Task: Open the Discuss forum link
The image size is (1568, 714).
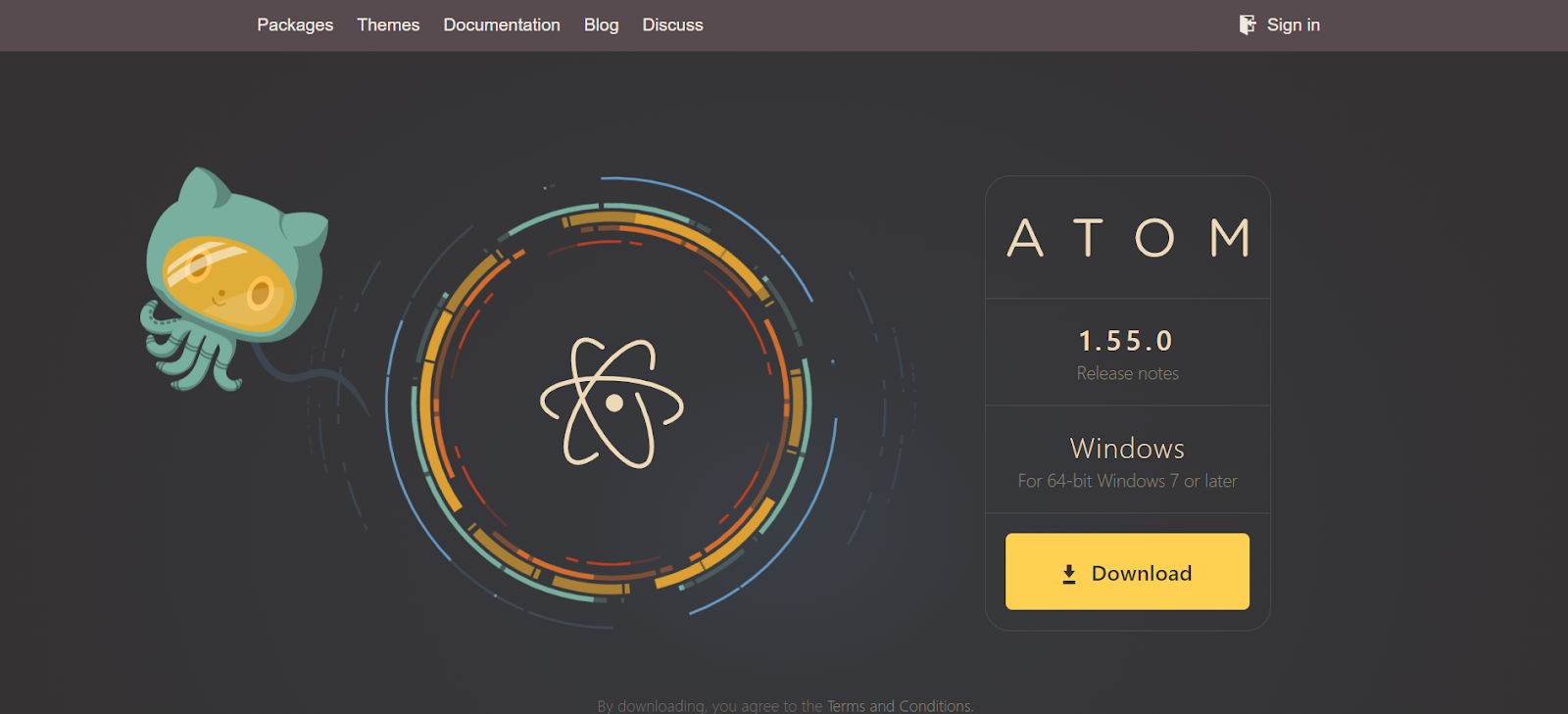Action: (x=672, y=24)
